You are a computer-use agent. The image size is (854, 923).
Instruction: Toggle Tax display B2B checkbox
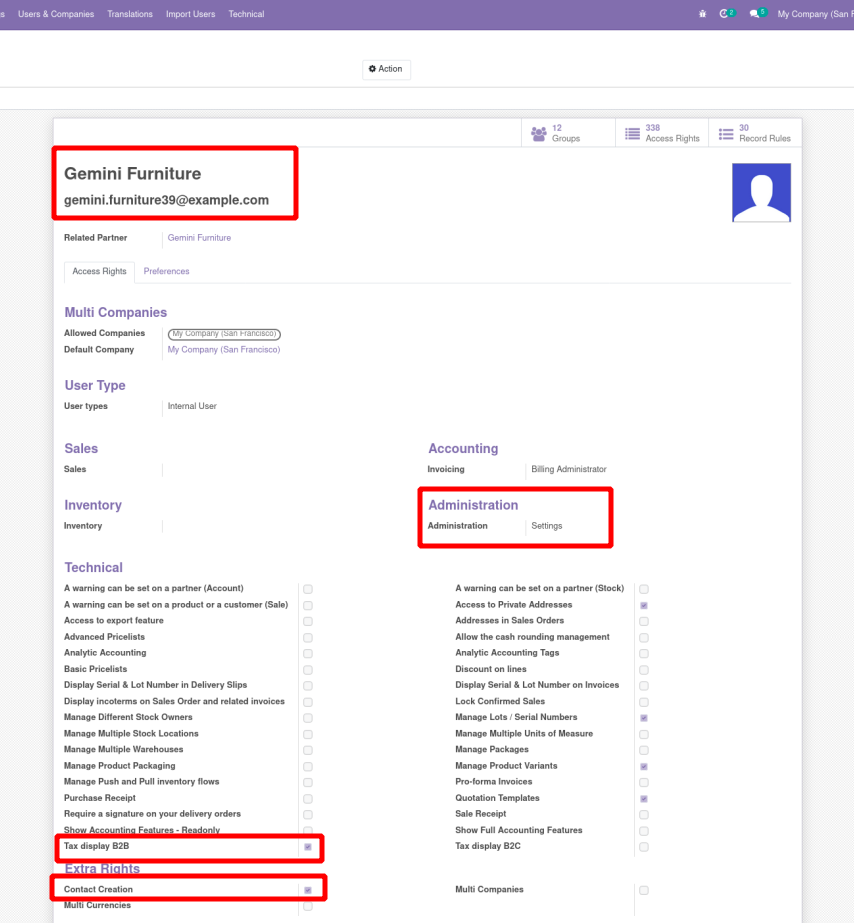(308, 847)
